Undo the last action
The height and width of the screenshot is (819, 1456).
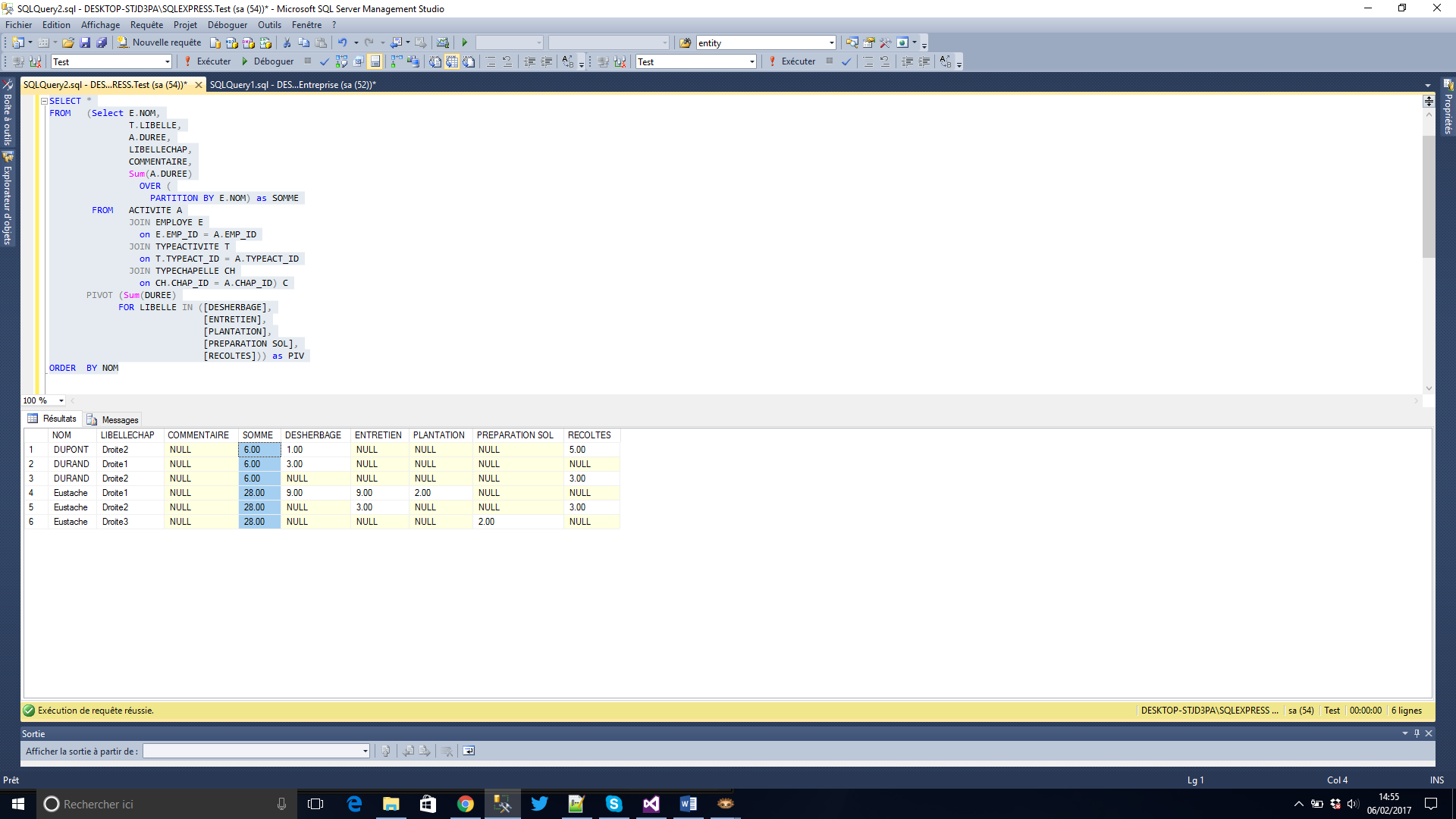coord(343,43)
